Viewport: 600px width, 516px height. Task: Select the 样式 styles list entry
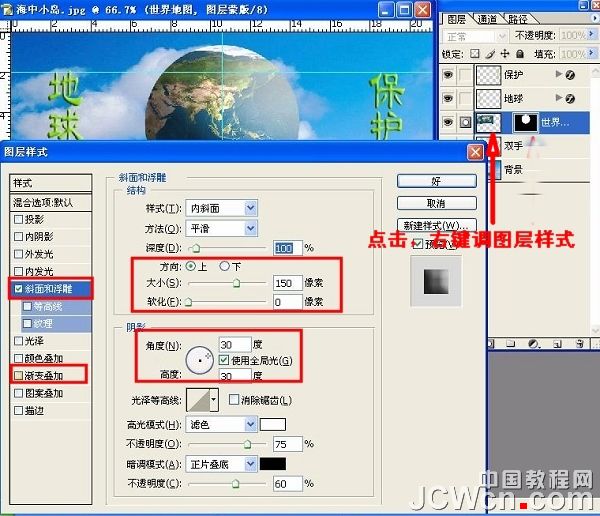51,183
